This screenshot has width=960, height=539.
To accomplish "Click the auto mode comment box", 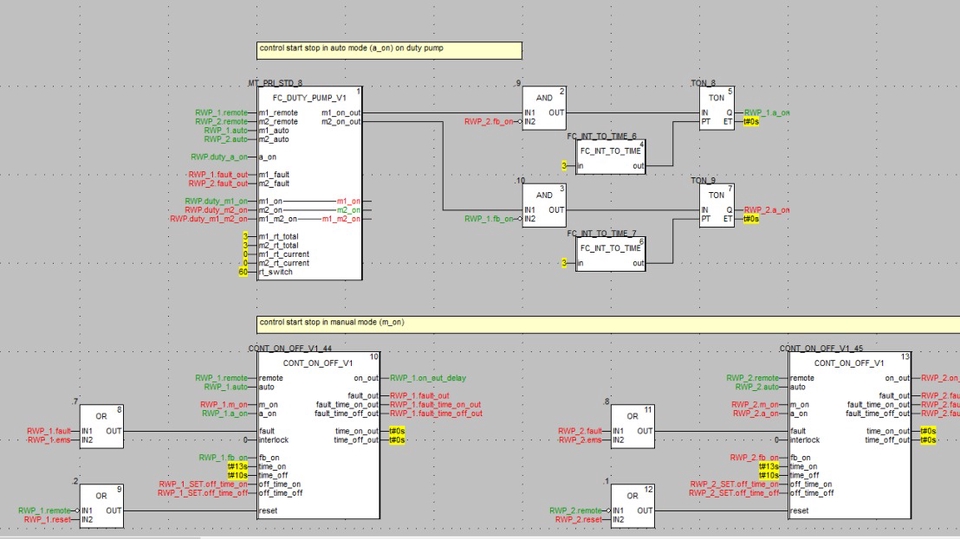I will [x=388, y=49].
